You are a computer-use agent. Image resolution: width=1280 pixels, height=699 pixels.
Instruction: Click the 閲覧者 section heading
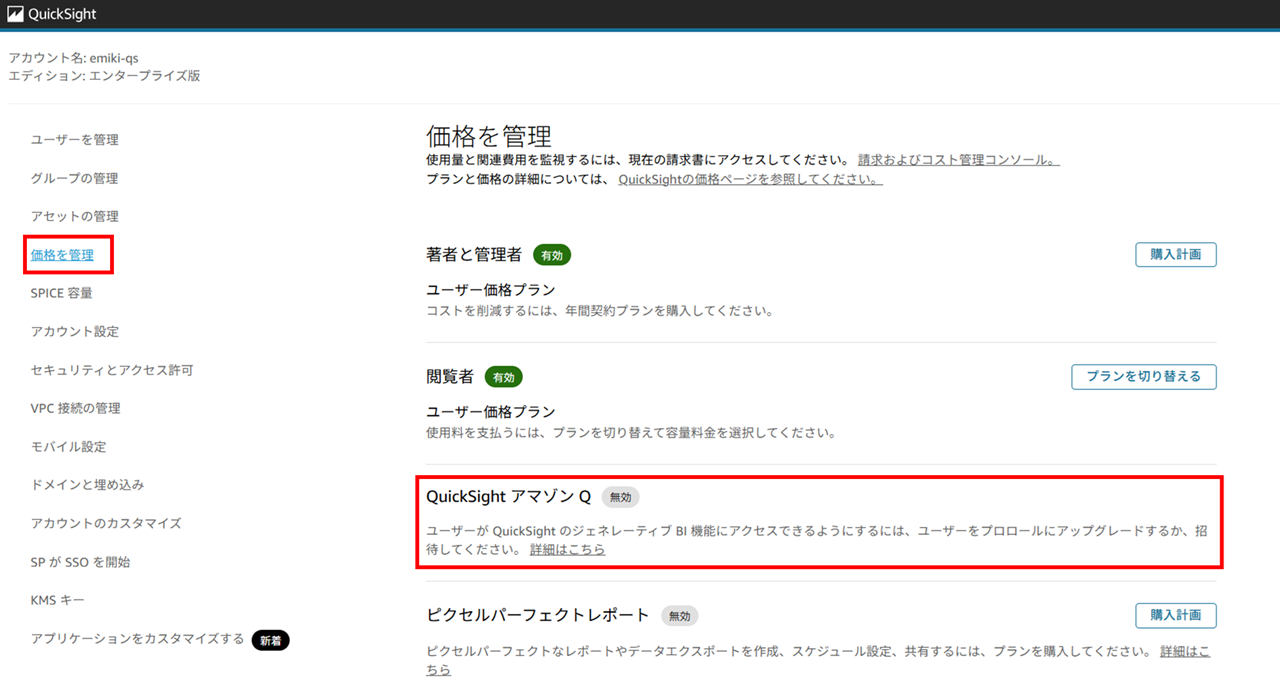(450, 377)
